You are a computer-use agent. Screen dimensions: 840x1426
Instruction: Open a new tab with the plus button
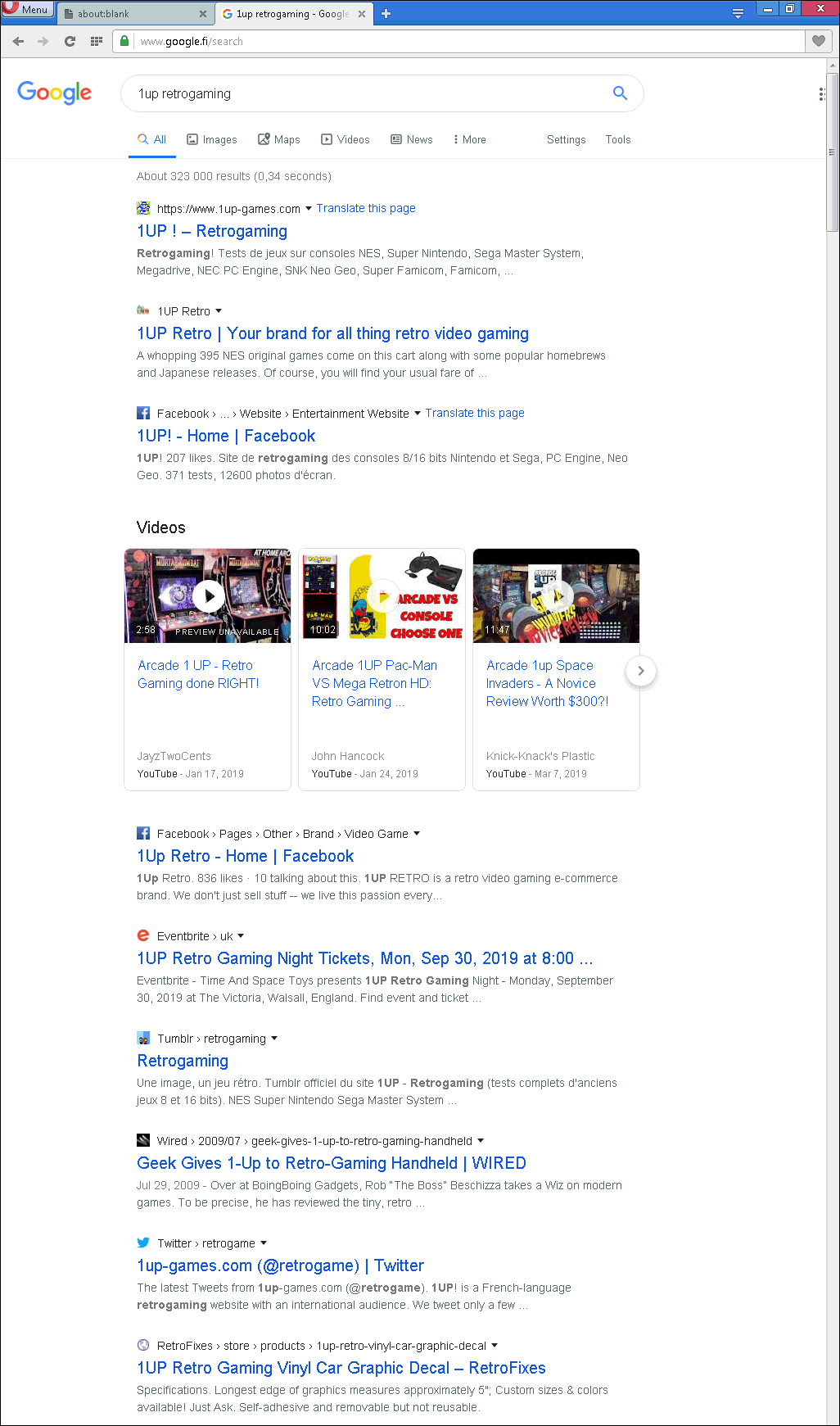pos(386,13)
